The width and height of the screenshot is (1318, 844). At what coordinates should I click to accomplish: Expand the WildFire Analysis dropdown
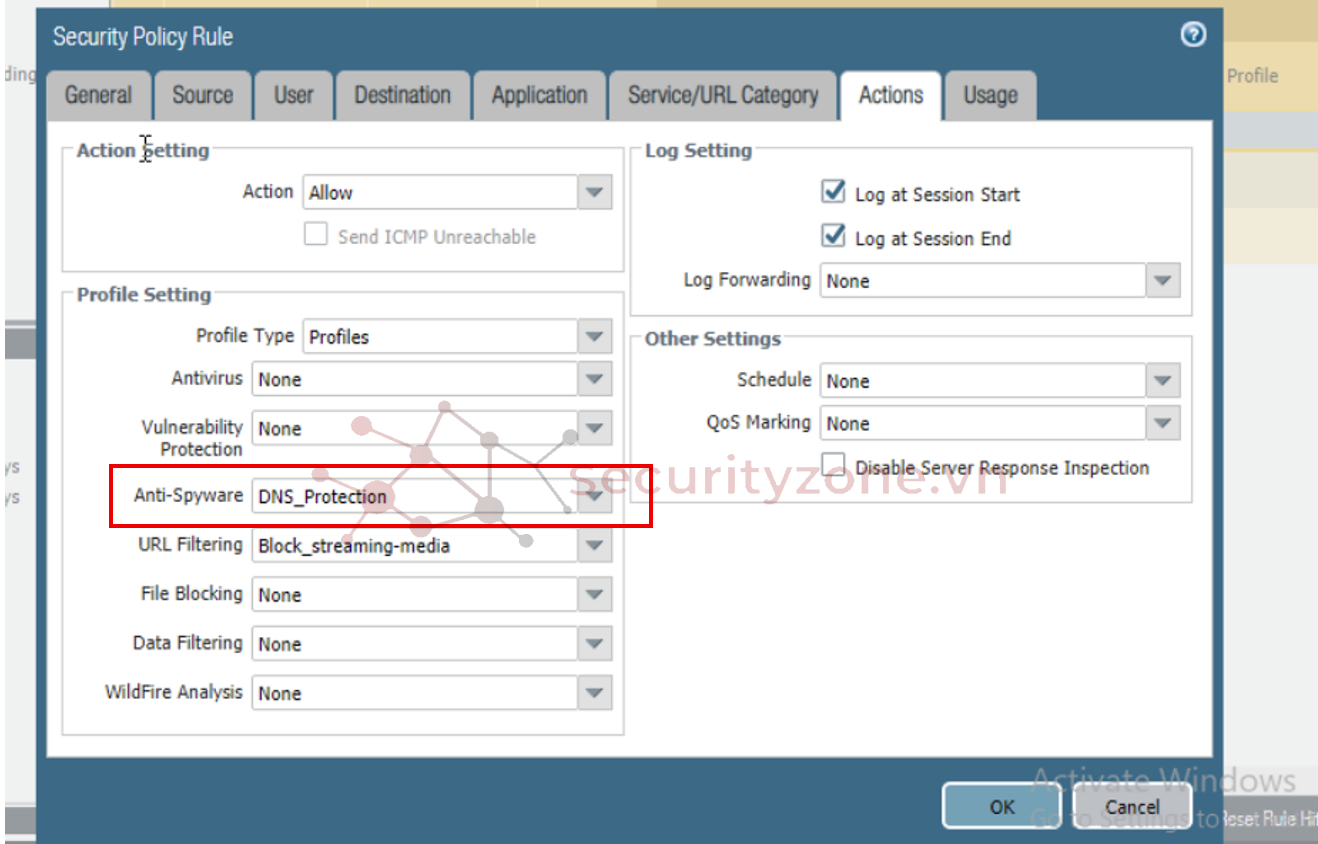click(595, 693)
